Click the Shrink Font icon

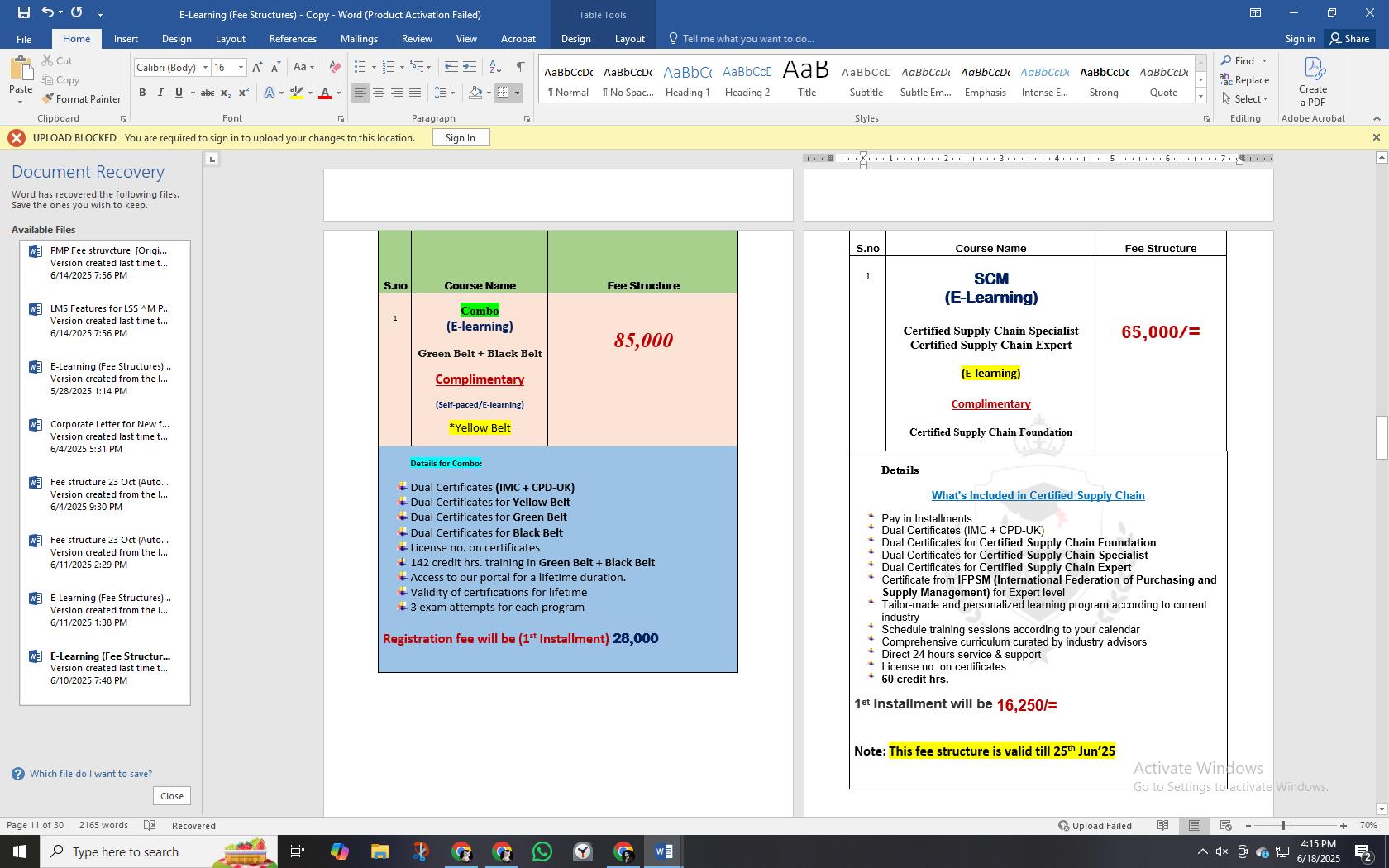click(x=275, y=67)
